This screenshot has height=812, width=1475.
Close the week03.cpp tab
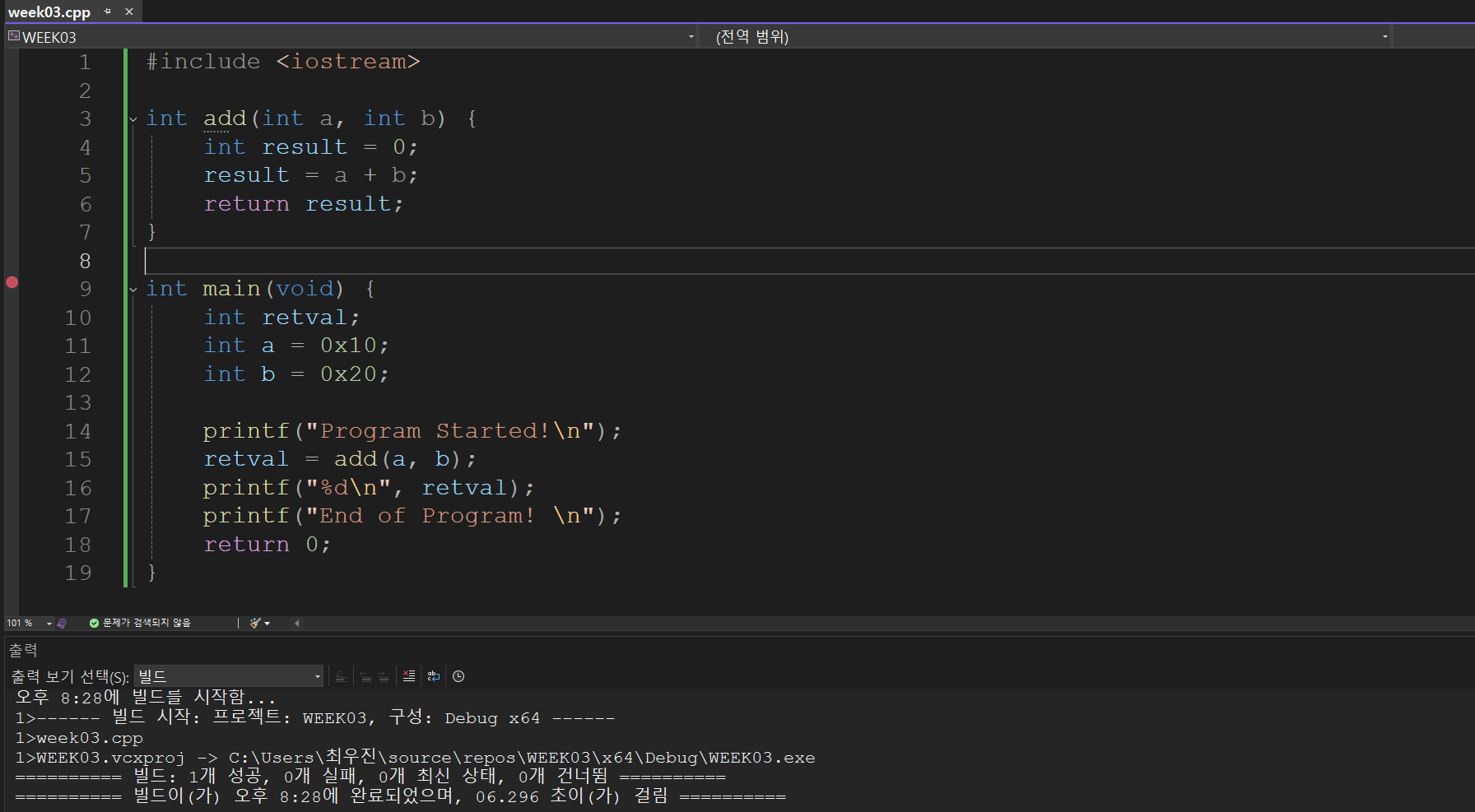point(129,12)
